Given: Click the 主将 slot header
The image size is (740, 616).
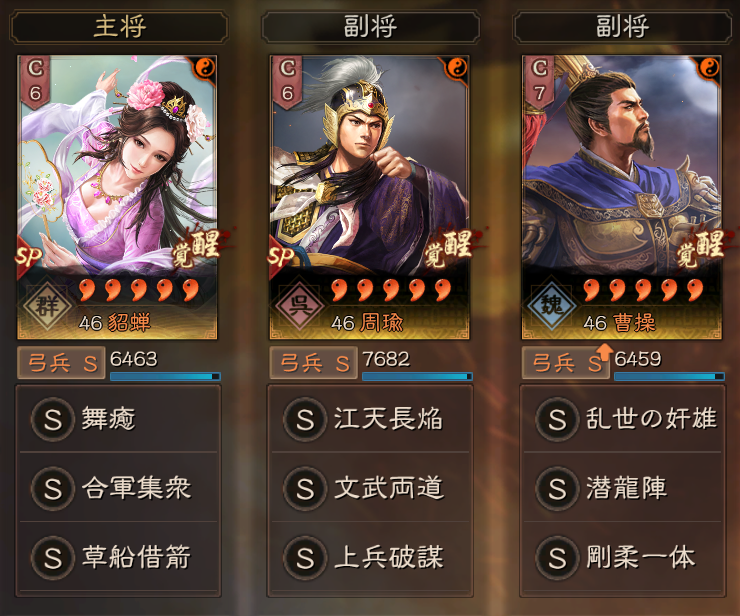Looking at the screenshot, I should (x=119, y=26).
